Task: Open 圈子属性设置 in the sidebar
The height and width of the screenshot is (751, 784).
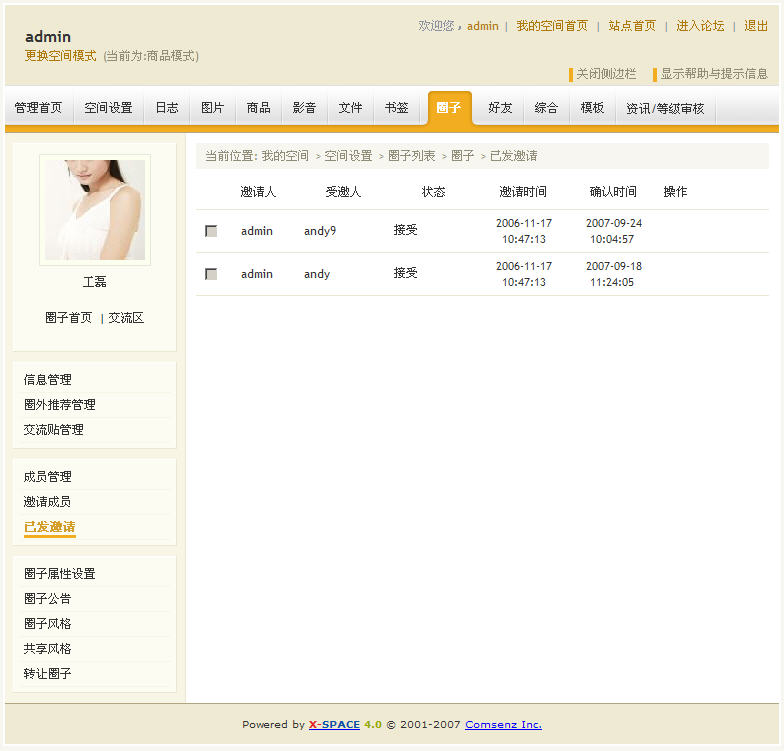Action: pyautogui.click(x=60, y=574)
